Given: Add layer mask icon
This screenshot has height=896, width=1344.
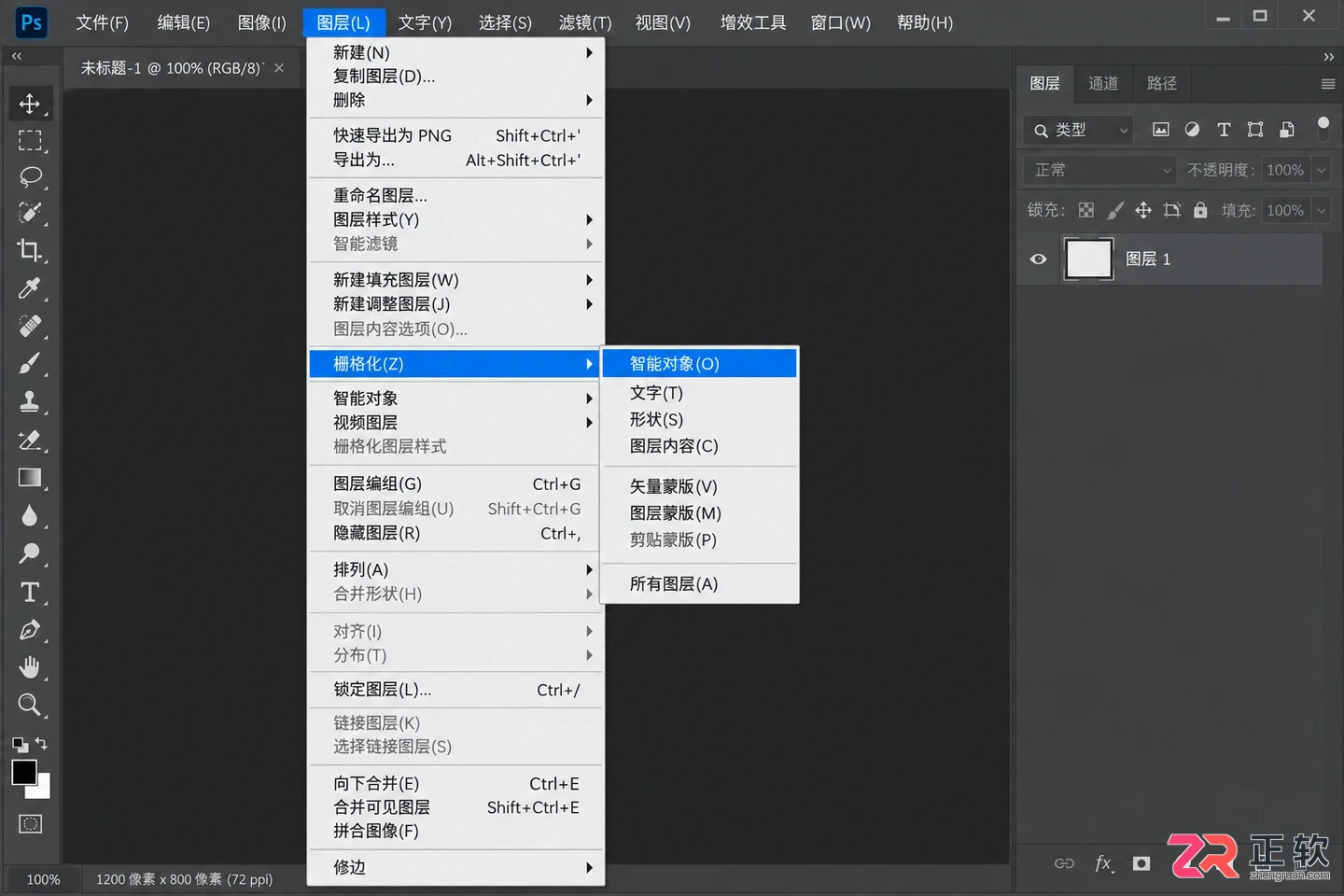Looking at the screenshot, I should pos(1141,863).
